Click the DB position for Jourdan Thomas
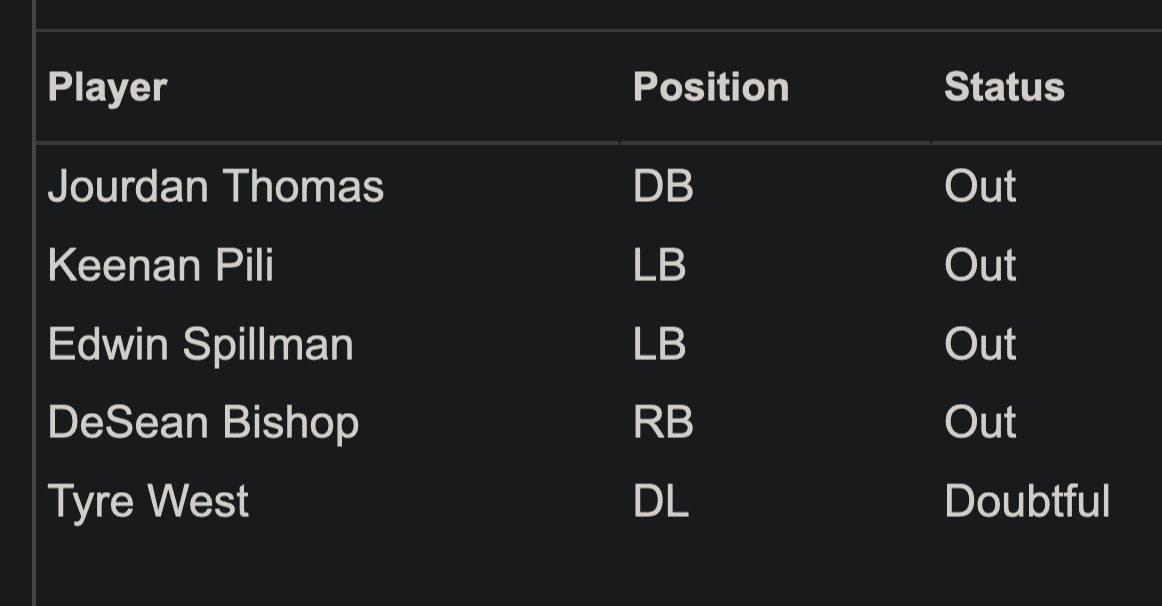 tap(663, 187)
